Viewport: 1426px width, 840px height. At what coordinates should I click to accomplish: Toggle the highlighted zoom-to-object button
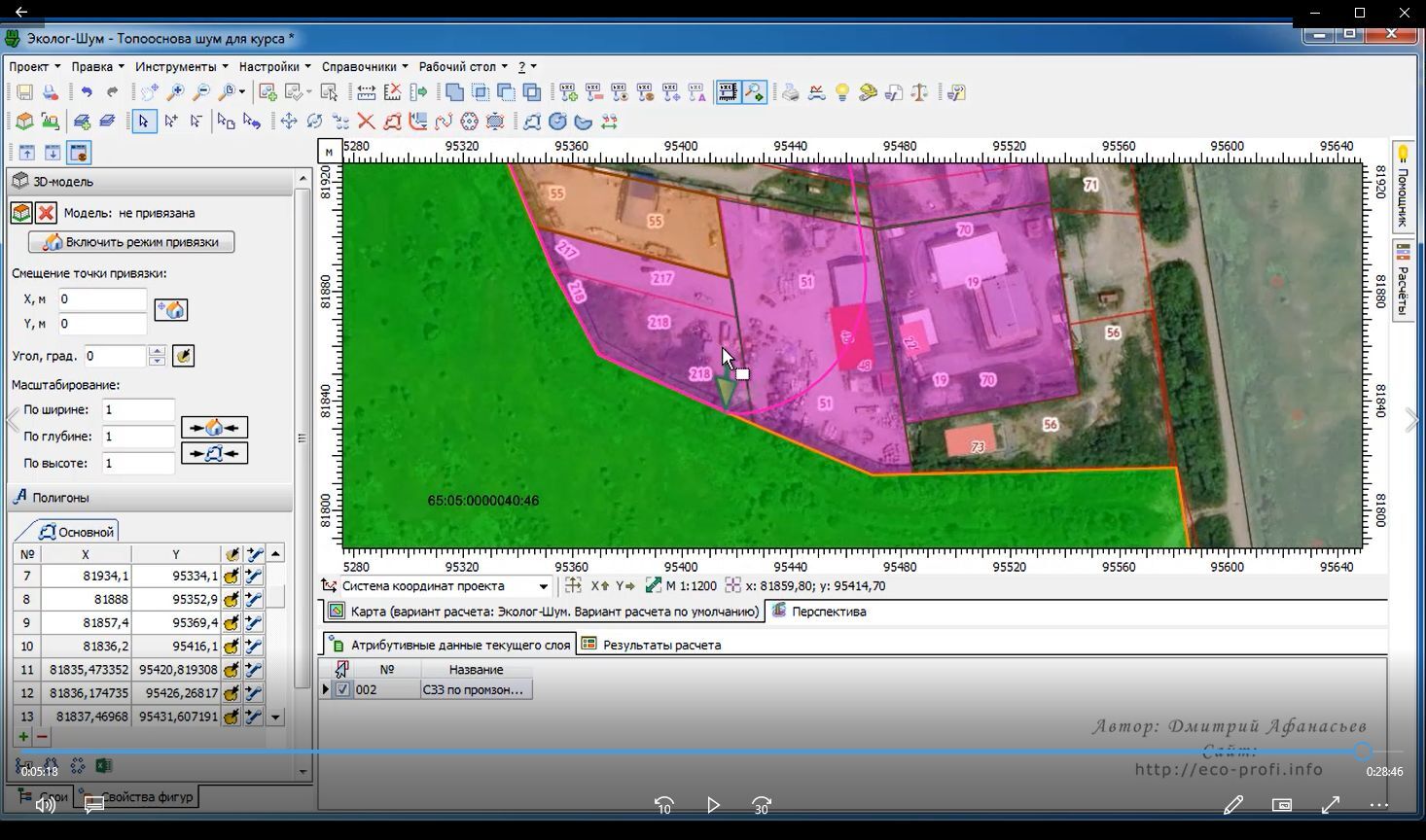point(754,92)
